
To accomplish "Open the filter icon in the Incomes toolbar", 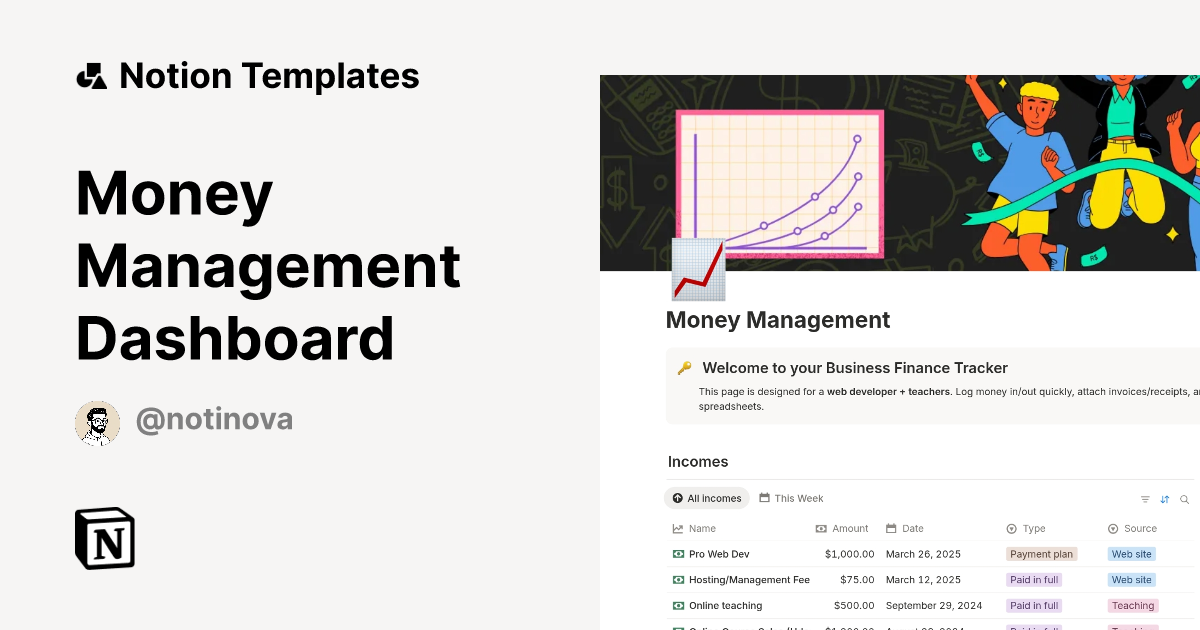I will point(1145,498).
